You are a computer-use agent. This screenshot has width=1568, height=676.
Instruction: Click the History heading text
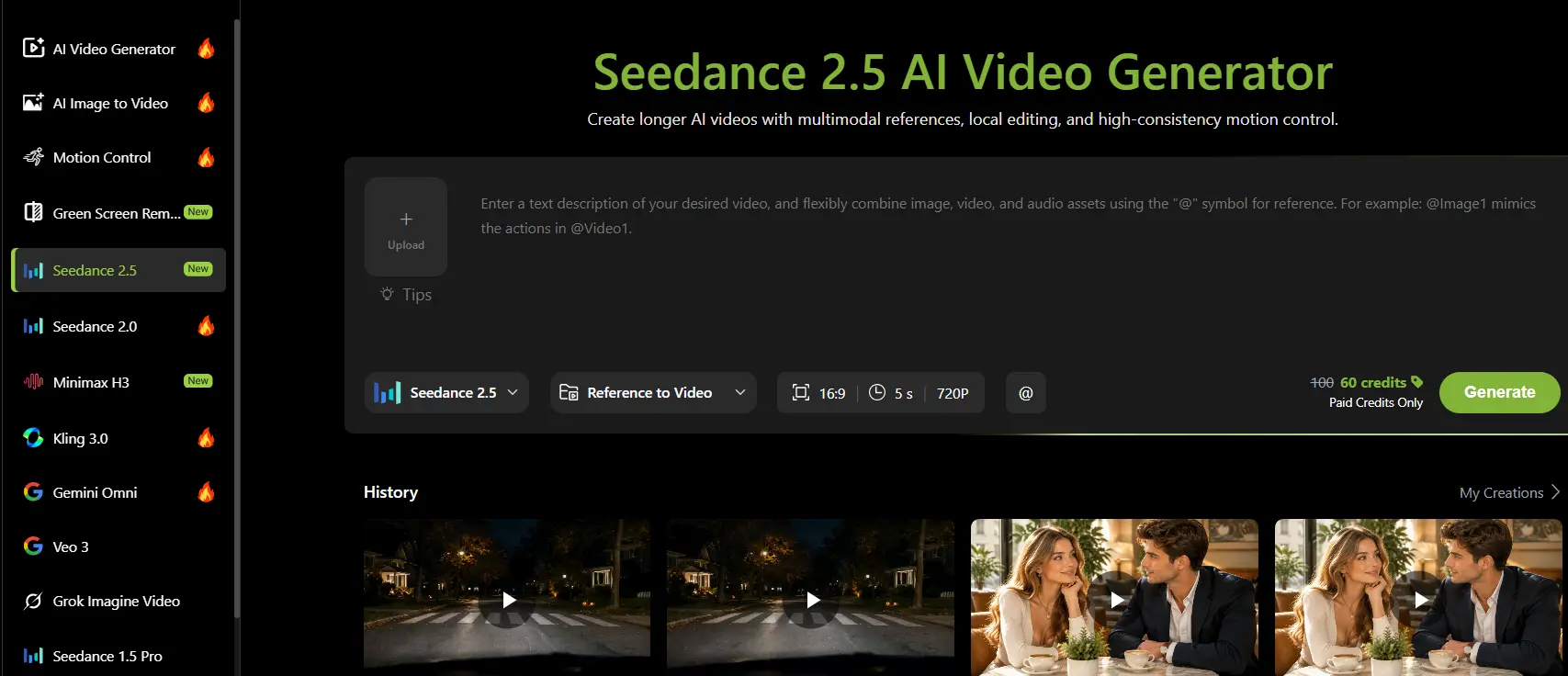click(x=390, y=492)
